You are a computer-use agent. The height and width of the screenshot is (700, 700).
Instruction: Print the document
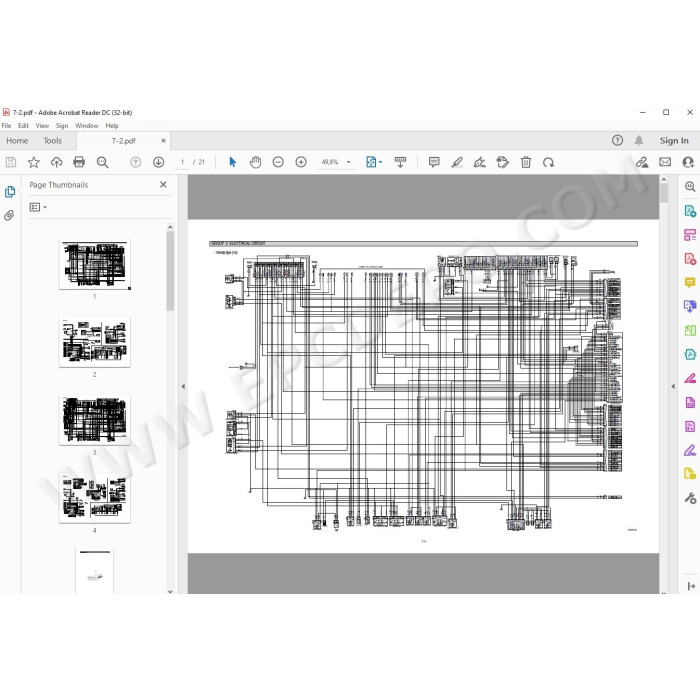pyautogui.click(x=79, y=162)
